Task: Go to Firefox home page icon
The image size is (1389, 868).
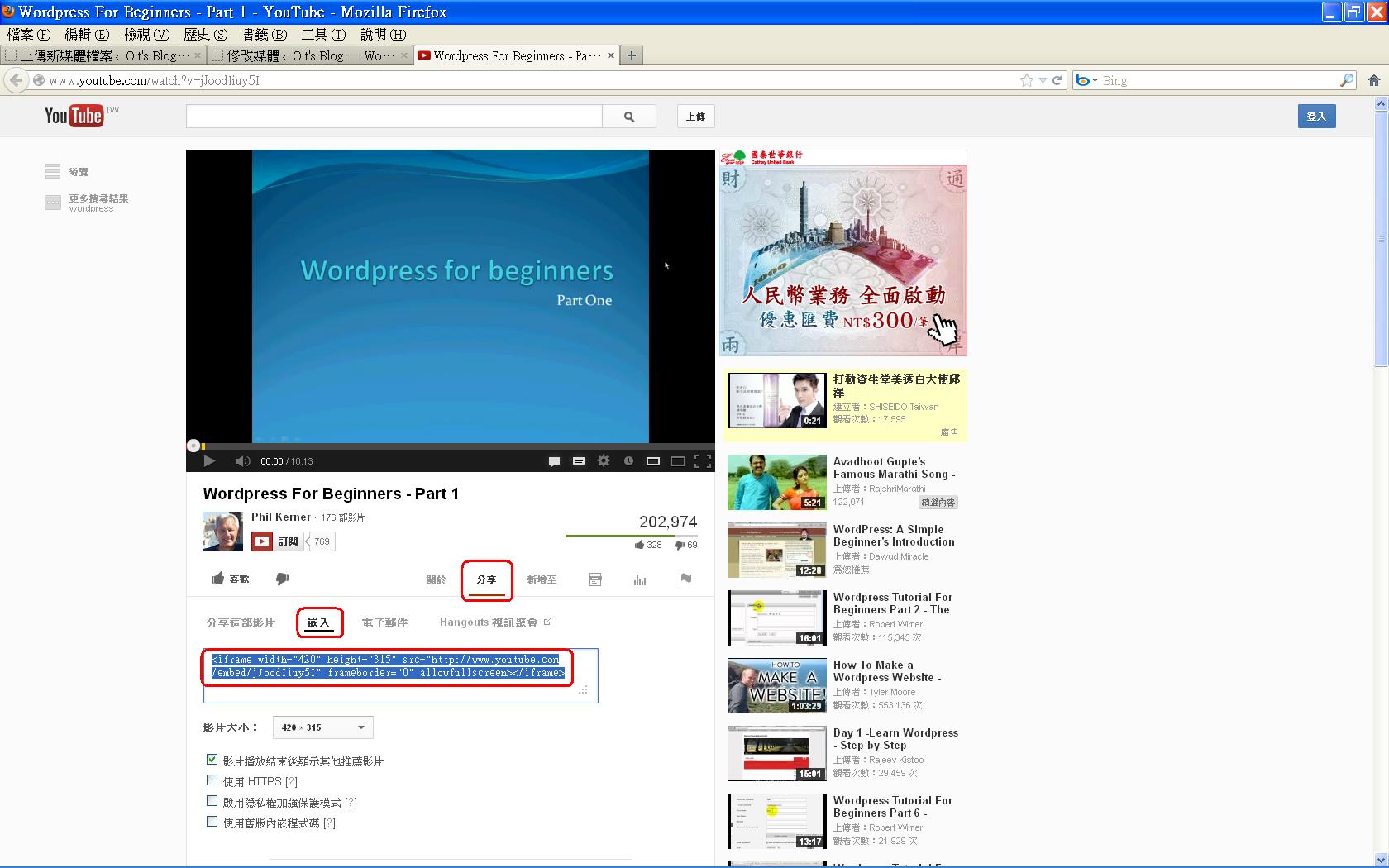Action: [1373, 80]
